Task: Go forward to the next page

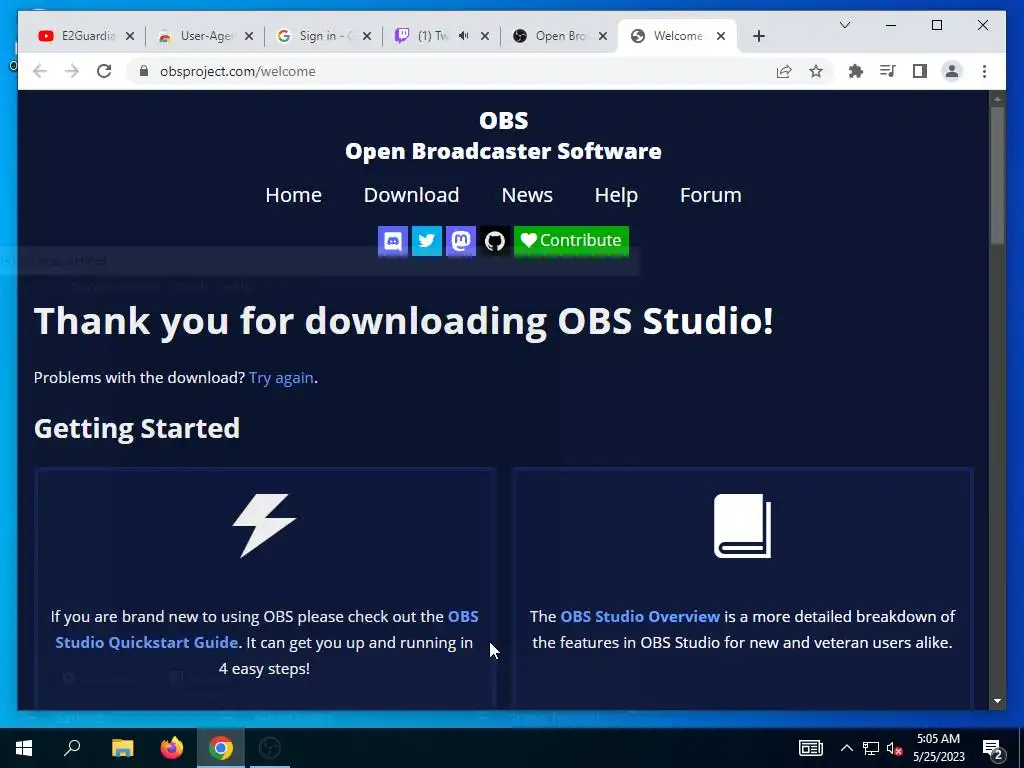Action: click(x=72, y=71)
